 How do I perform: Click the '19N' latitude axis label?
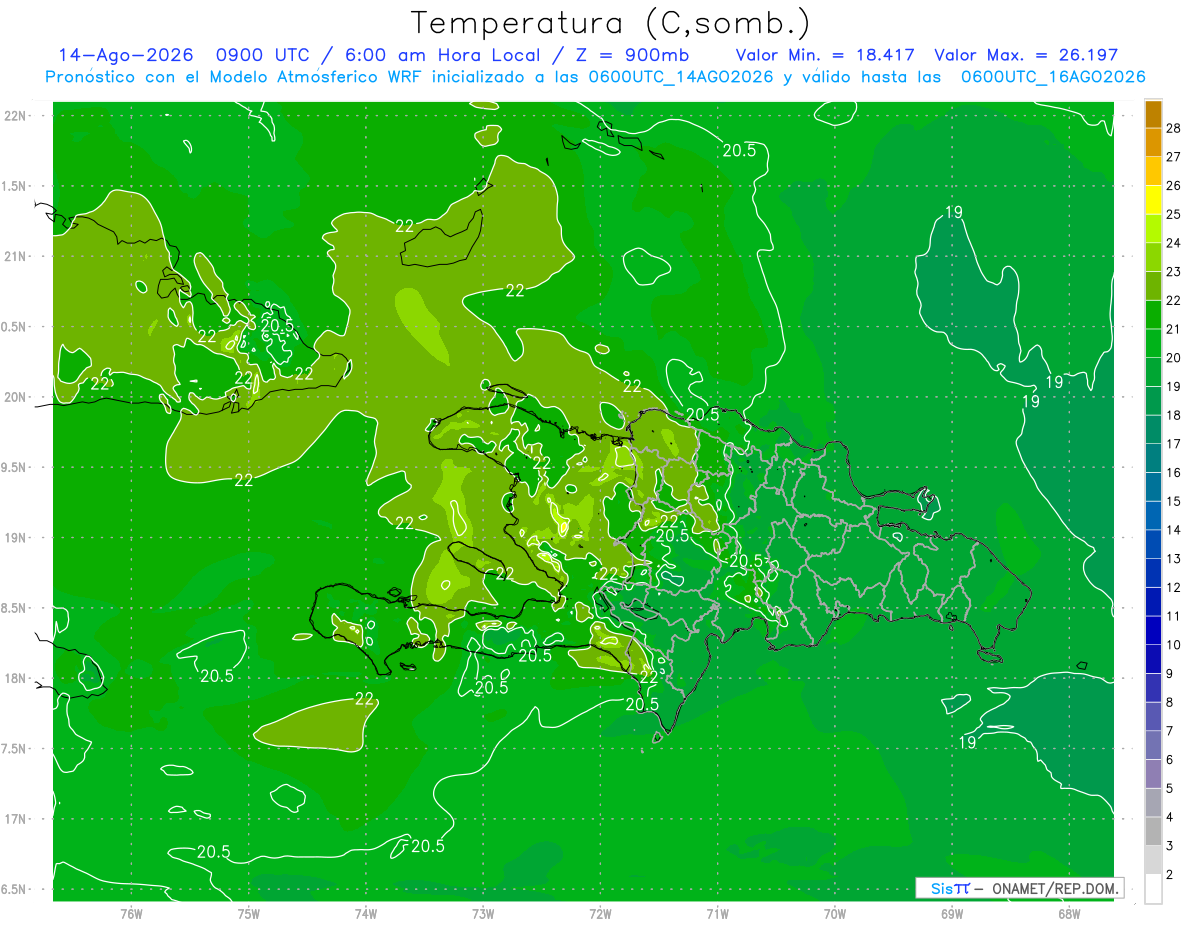(x=15, y=538)
